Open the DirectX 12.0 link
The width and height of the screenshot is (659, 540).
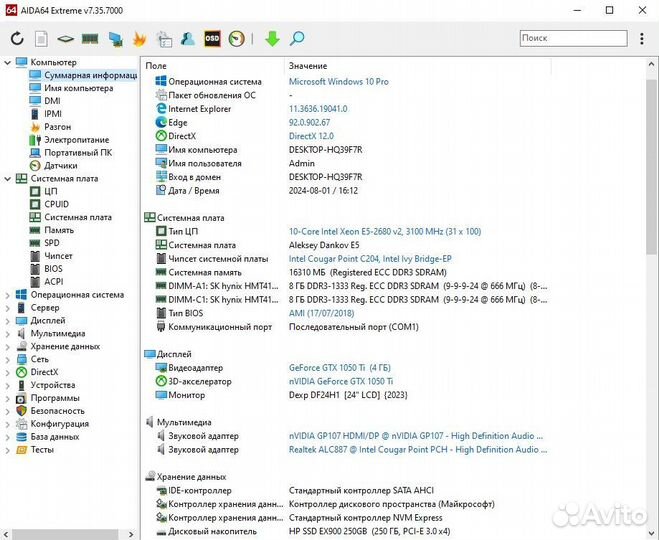click(311, 136)
